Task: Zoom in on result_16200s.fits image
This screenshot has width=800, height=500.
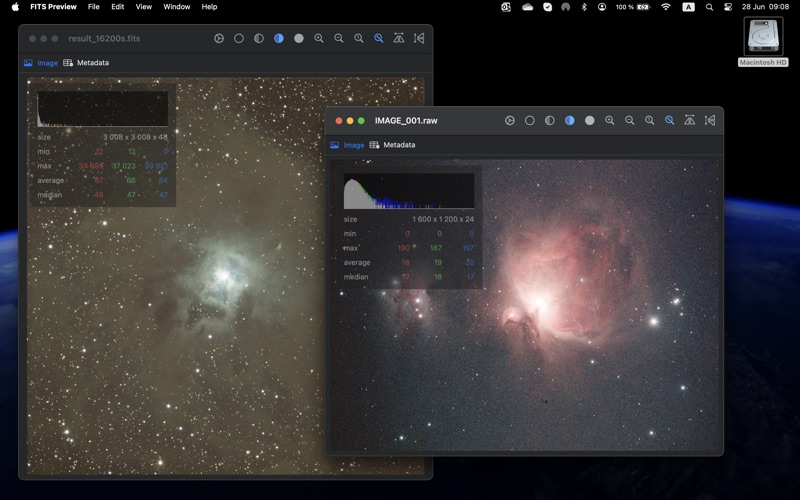Action: click(x=319, y=38)
